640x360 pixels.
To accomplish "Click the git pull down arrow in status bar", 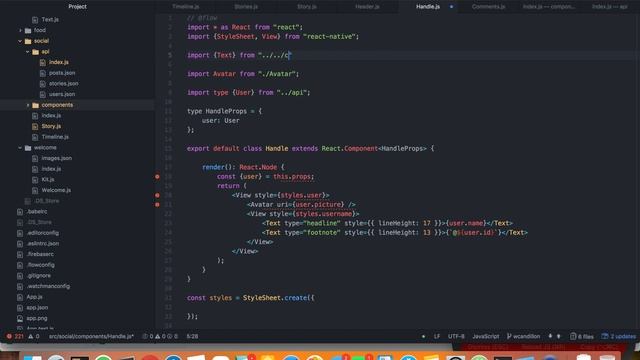I will (550, 336).
